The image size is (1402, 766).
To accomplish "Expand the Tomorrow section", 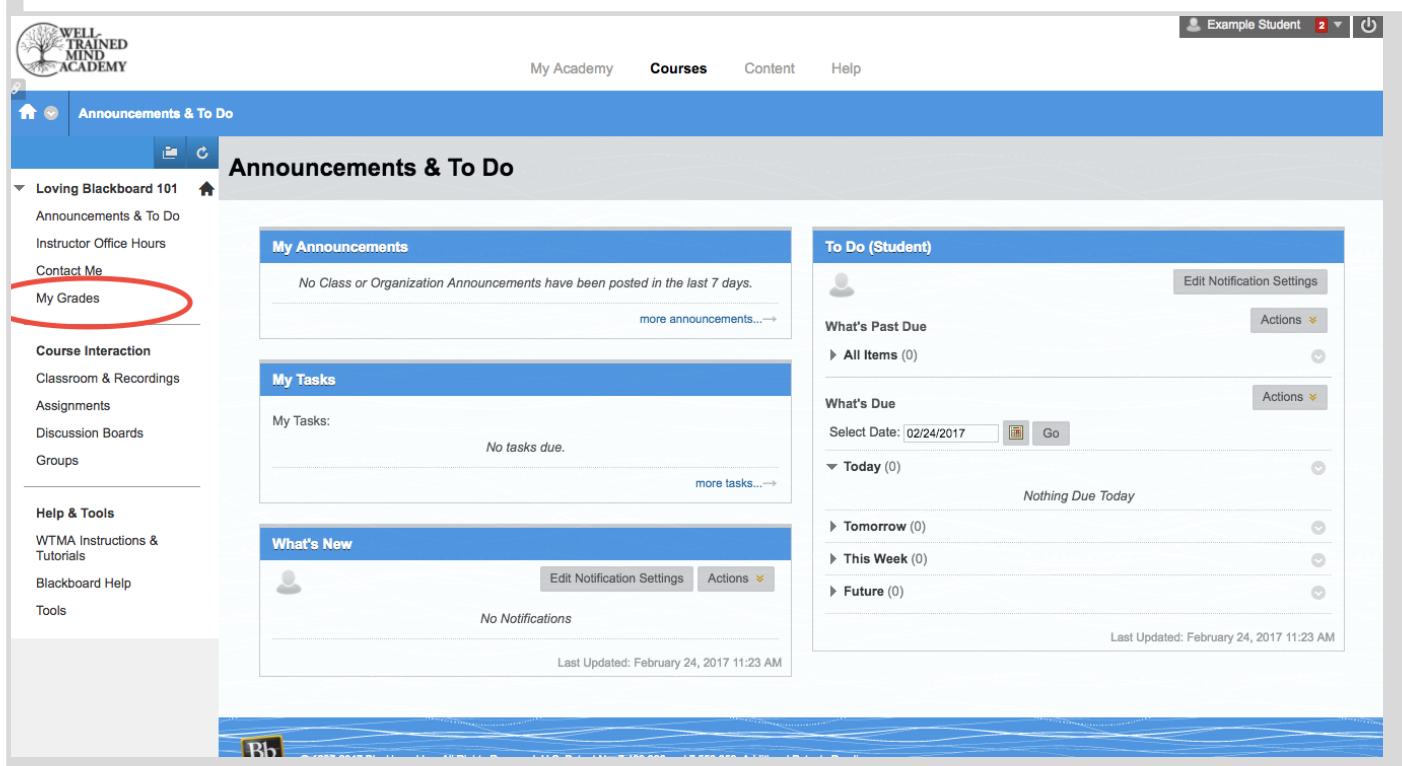I will 833,526.
